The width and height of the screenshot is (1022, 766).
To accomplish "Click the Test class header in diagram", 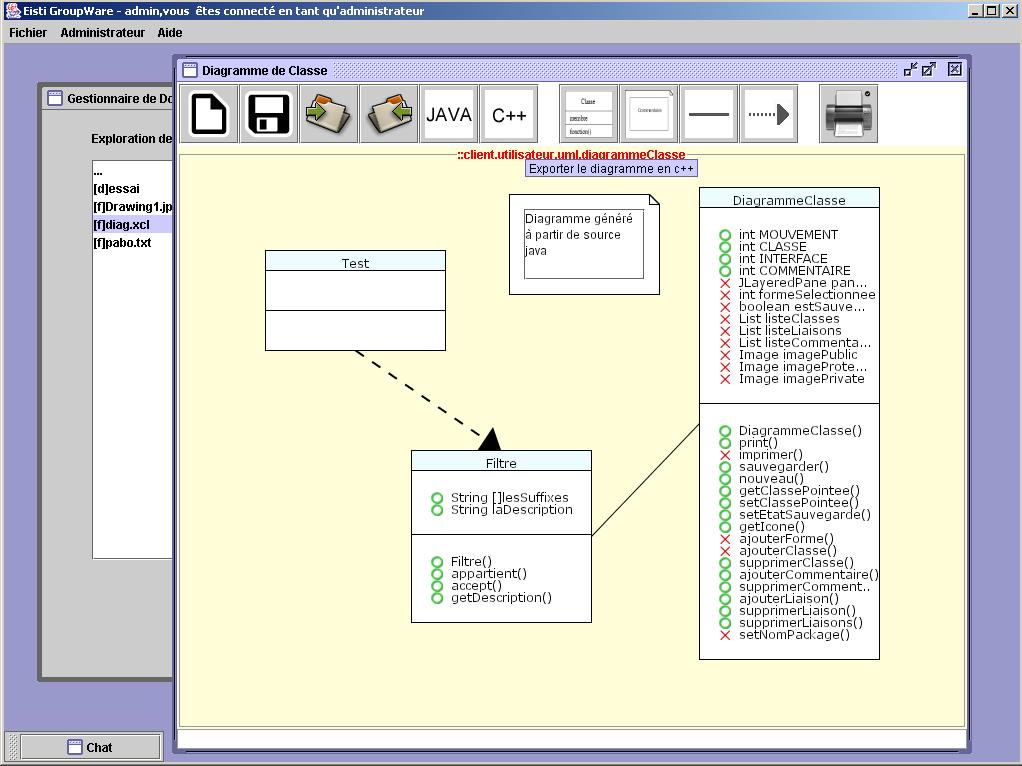I will pyautogui.click(x=355, y=263).
